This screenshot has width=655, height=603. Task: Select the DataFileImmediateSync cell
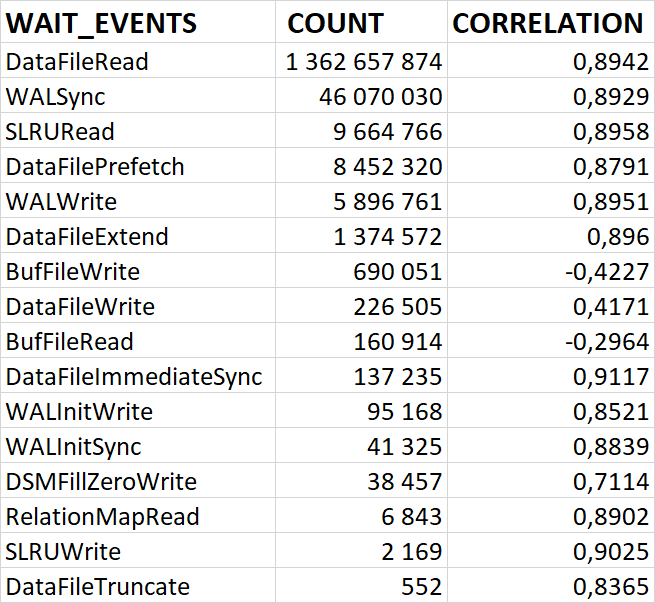(134, 377)
